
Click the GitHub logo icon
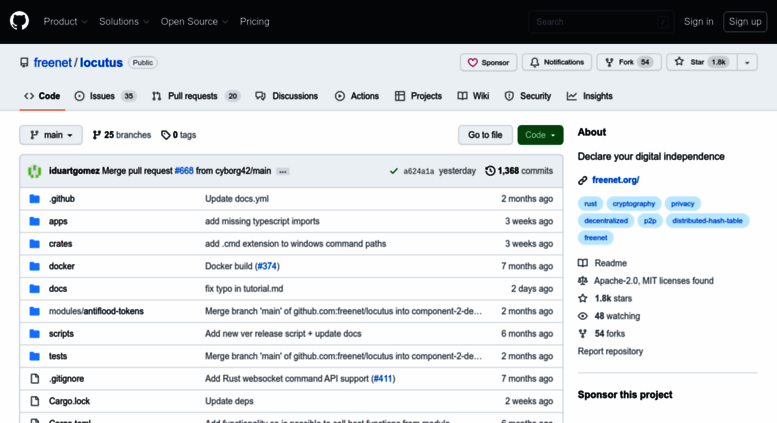19,21
